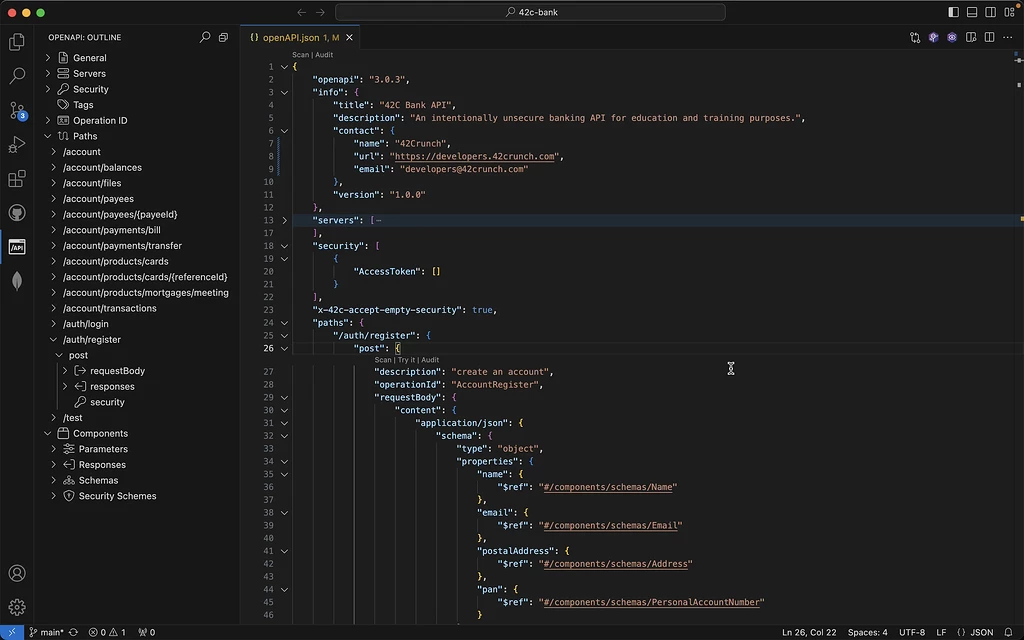
Task: Toggle the primary side bar layout icon
Action: (953, 12)
